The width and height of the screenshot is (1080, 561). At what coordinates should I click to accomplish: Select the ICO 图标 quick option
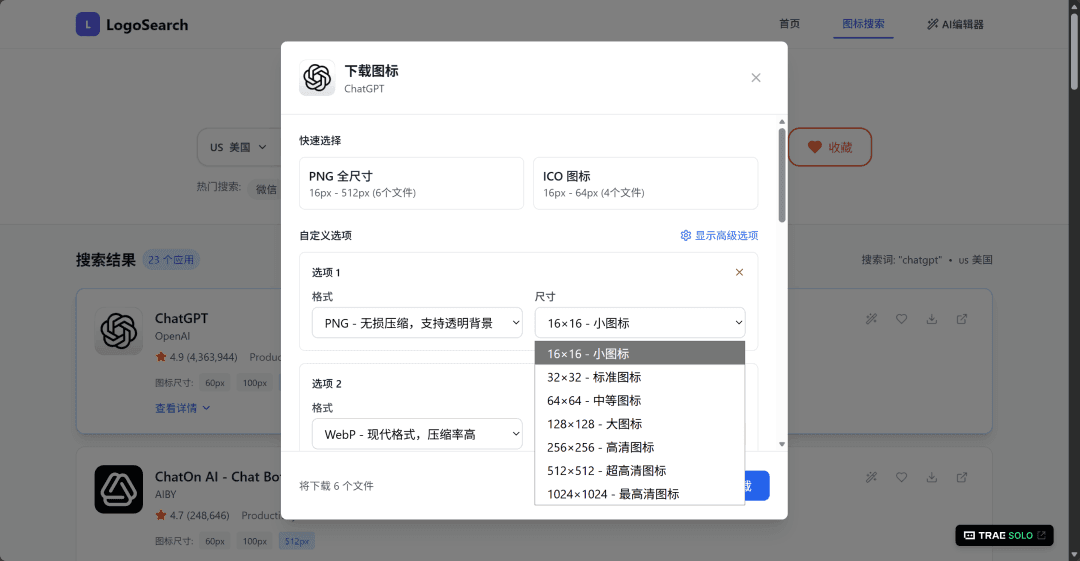(x=645, y=183)
